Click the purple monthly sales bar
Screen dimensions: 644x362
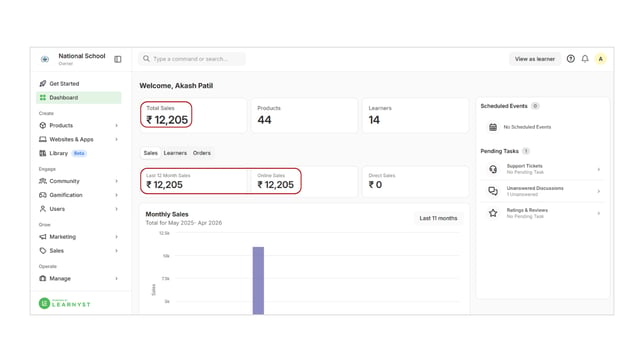pyautogui.click(x=258, y=280)
